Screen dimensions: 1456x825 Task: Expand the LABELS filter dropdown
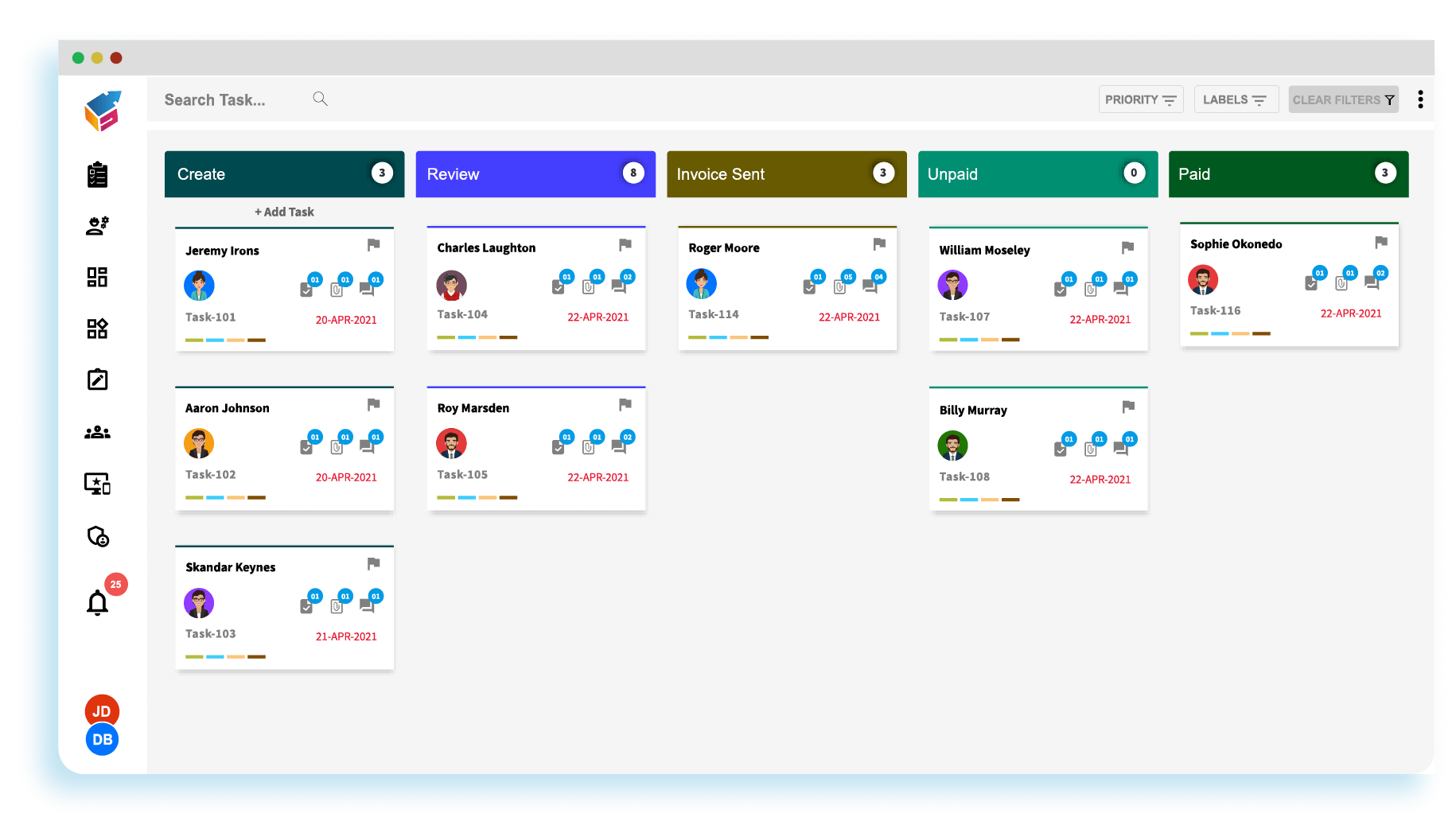pos(1235,99)
